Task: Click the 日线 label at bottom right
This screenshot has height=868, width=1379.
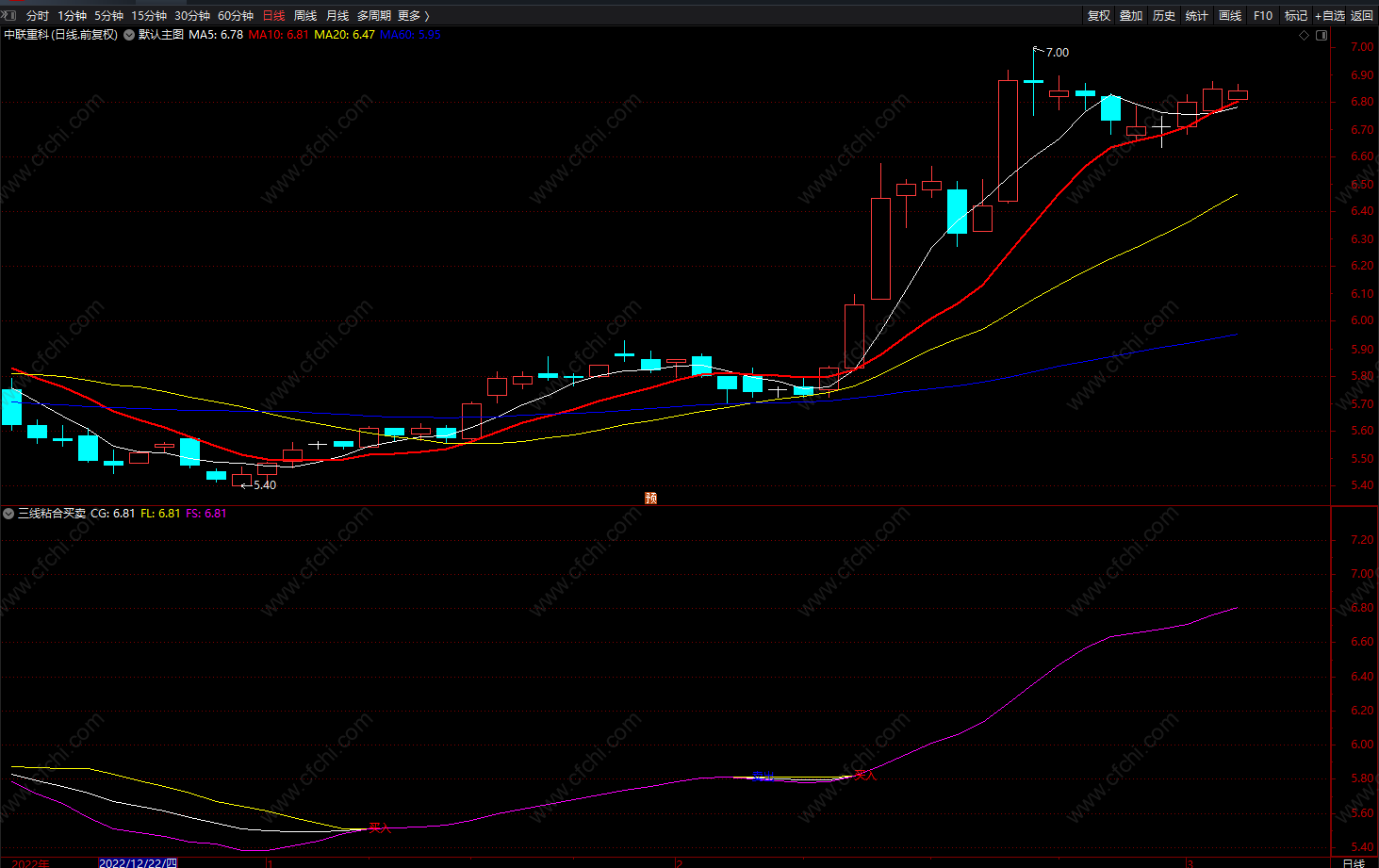Action: 1354,862
